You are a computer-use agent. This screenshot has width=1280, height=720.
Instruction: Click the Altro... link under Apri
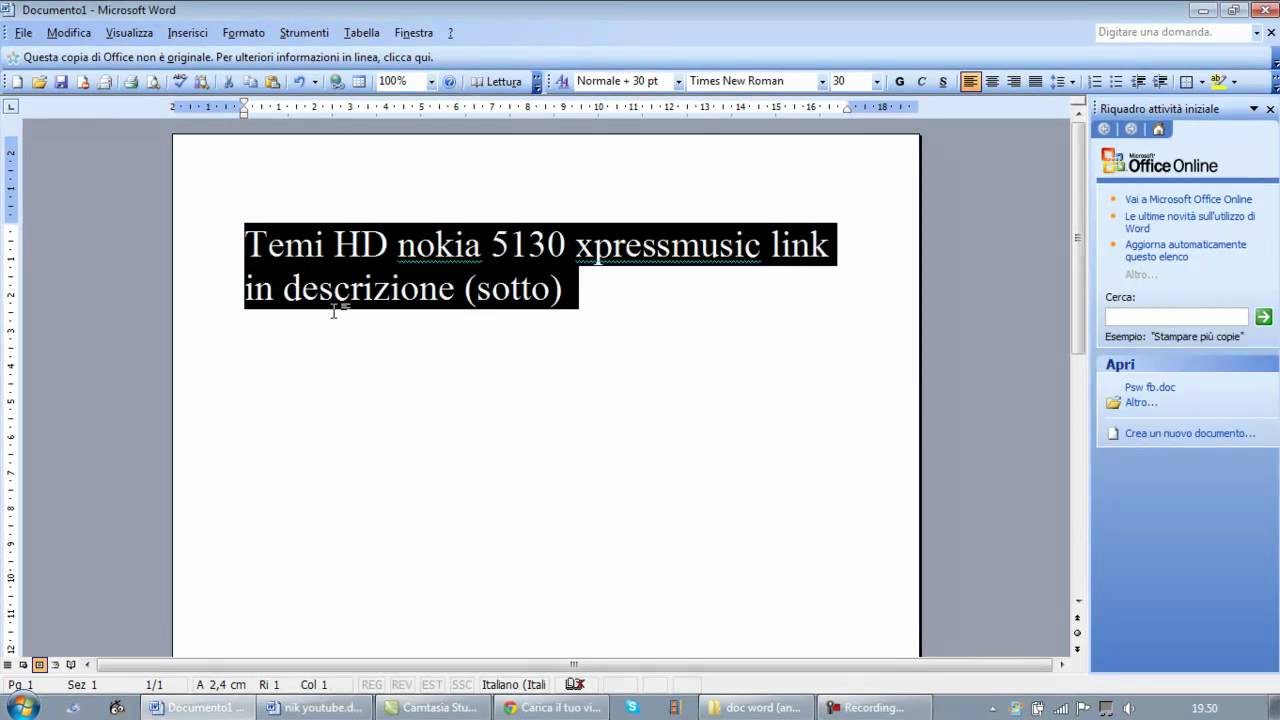coord(1141,402)
